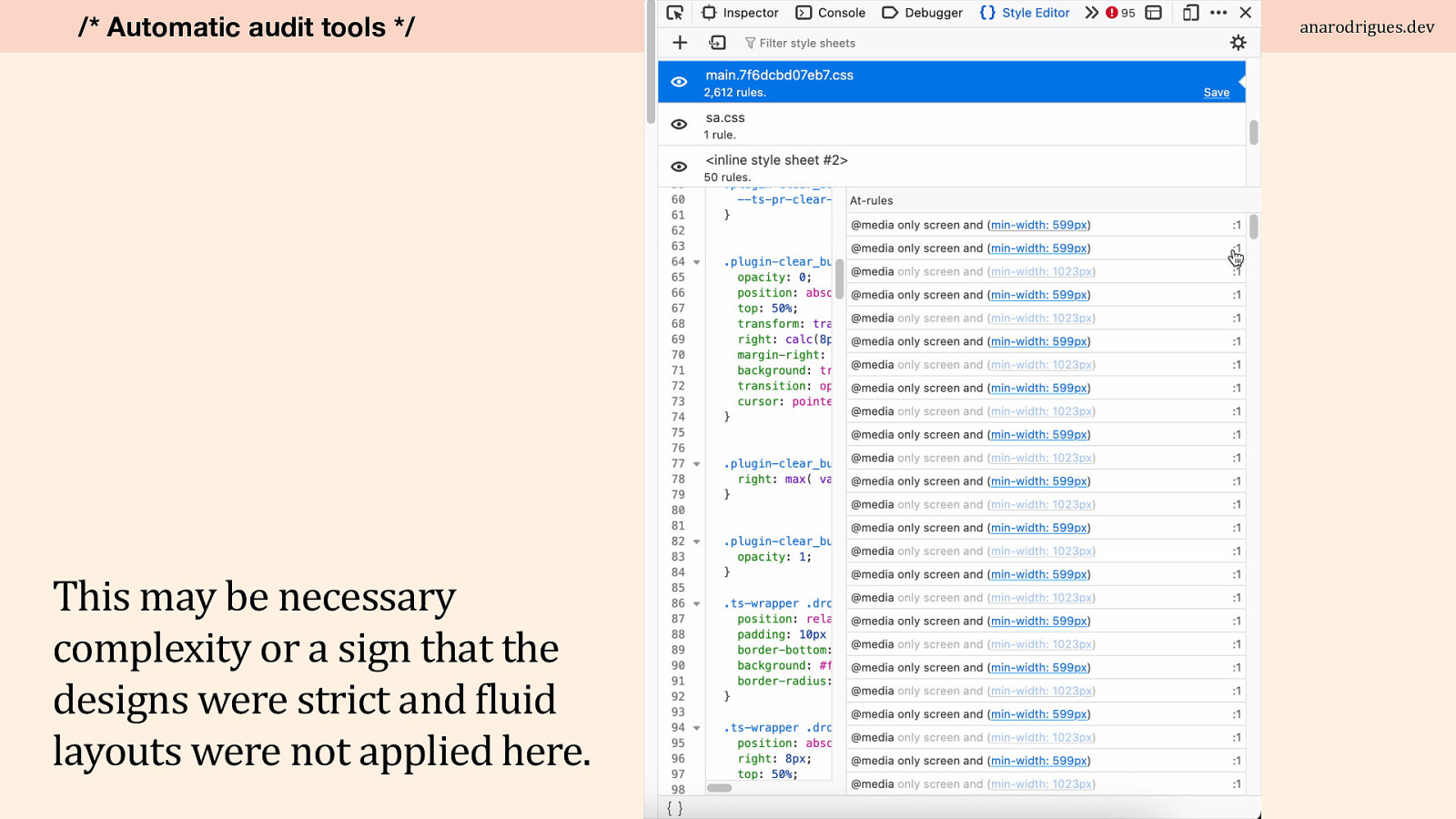
Task: Click the anarodrigues.dev text
Action: click(1367, 27)
